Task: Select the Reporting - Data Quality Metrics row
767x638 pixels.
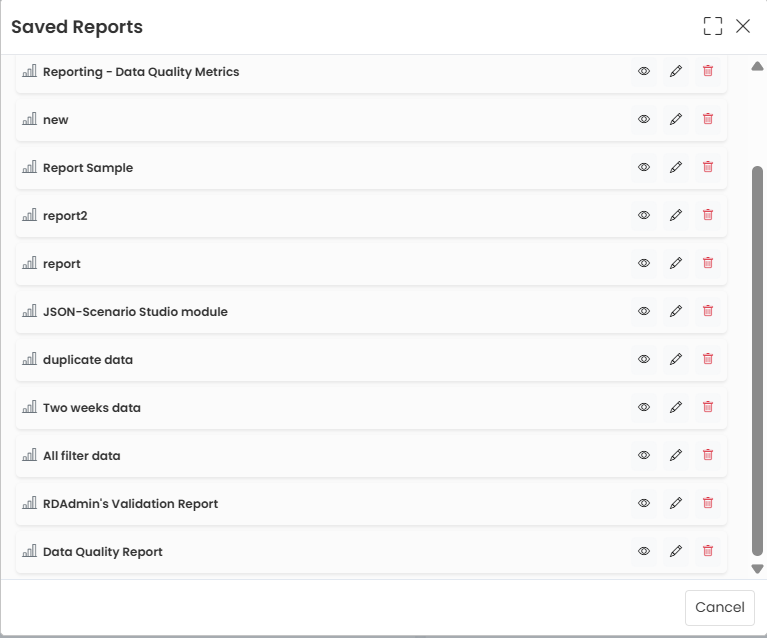Action: [371, 72]
